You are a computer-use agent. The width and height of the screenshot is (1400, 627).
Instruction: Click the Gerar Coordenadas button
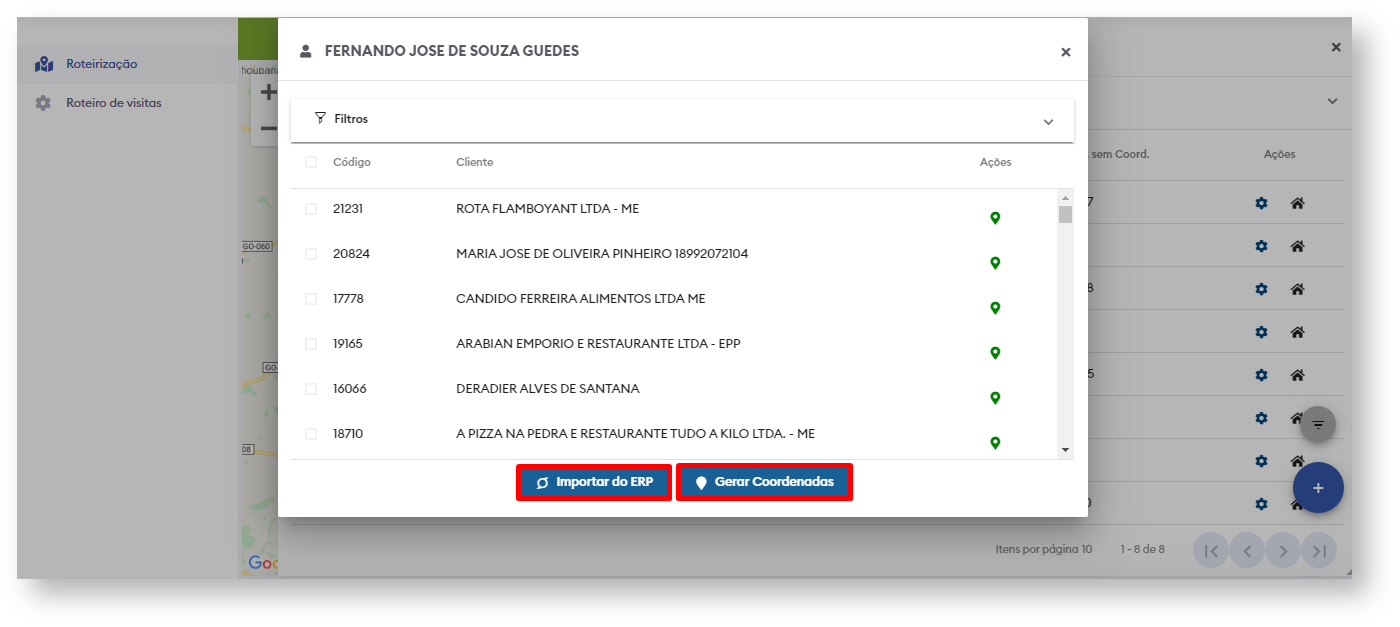pyautogui.click(x=764, y=482)
